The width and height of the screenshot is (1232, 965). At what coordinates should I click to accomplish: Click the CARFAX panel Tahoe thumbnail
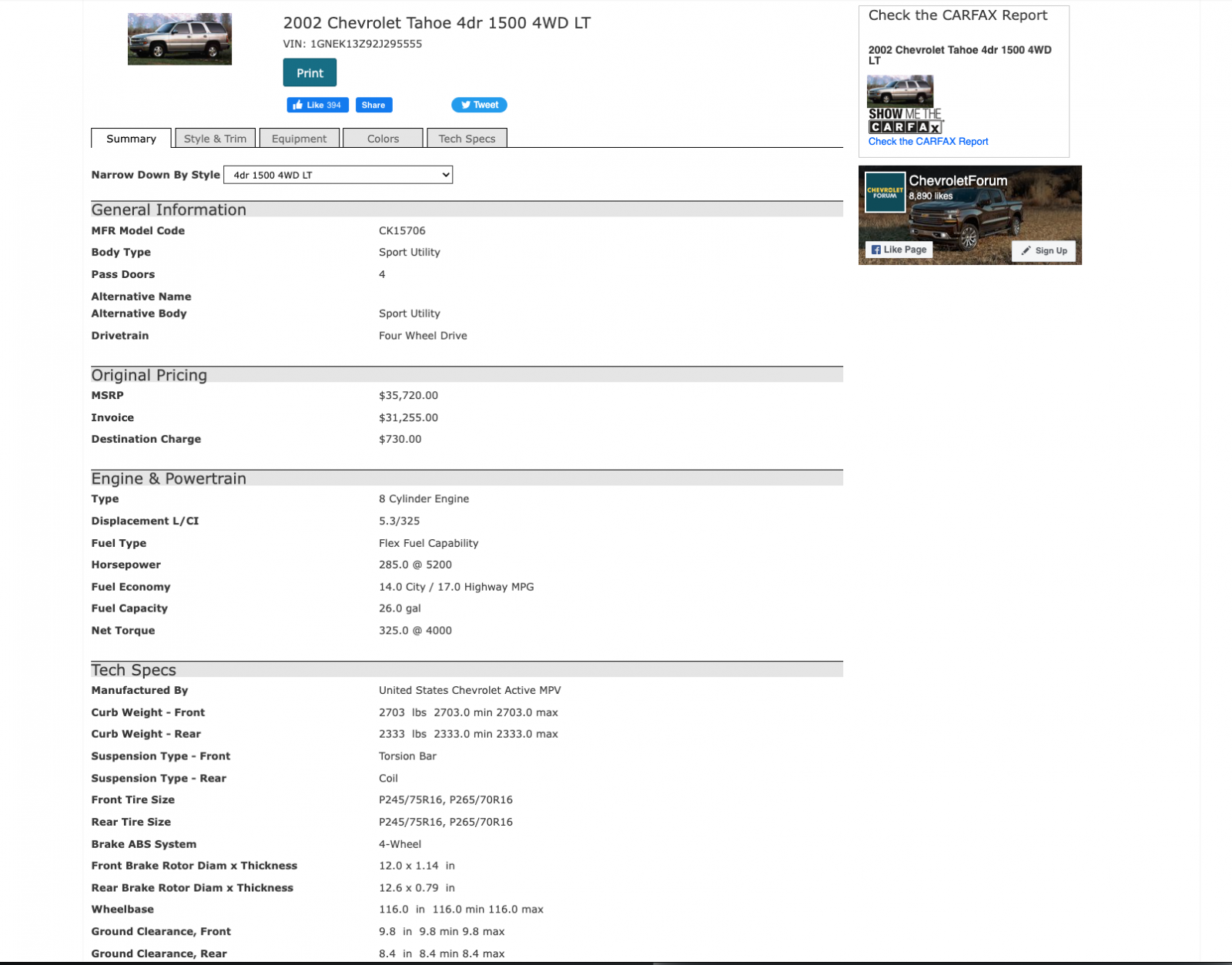(x=900, y=91)
